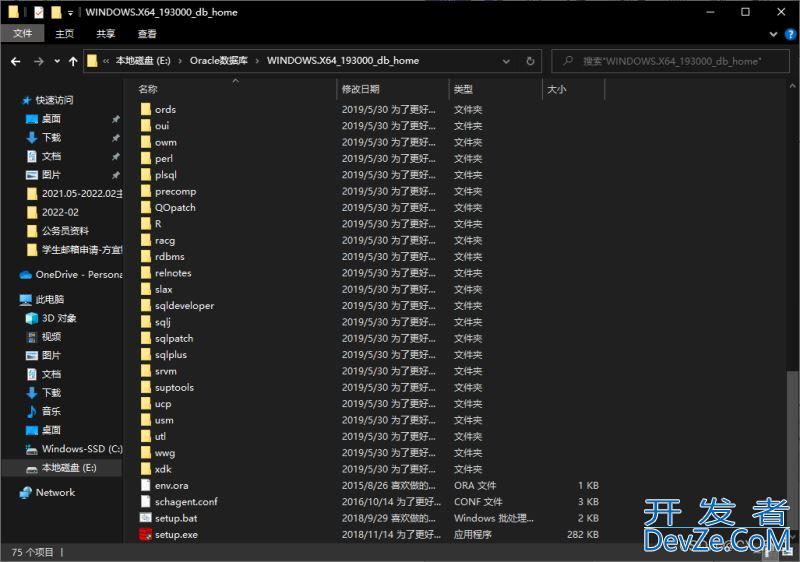Open 本地磁盘 (E:) in the sidebar
Image resolution: width=800 pixels, height=562 pixels.
click(x=69, y=468)
